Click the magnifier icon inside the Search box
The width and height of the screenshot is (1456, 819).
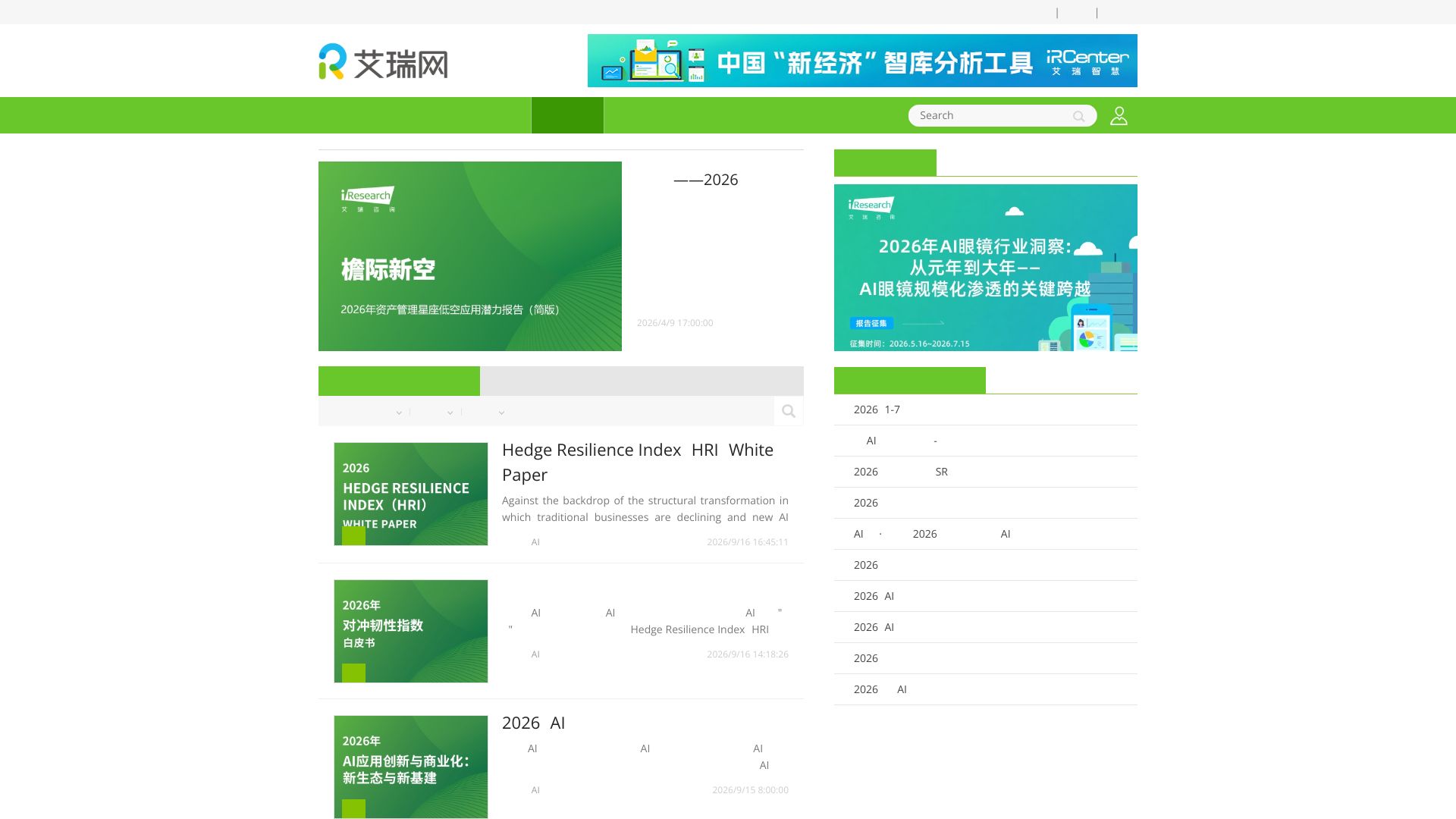pos(1078,116)
